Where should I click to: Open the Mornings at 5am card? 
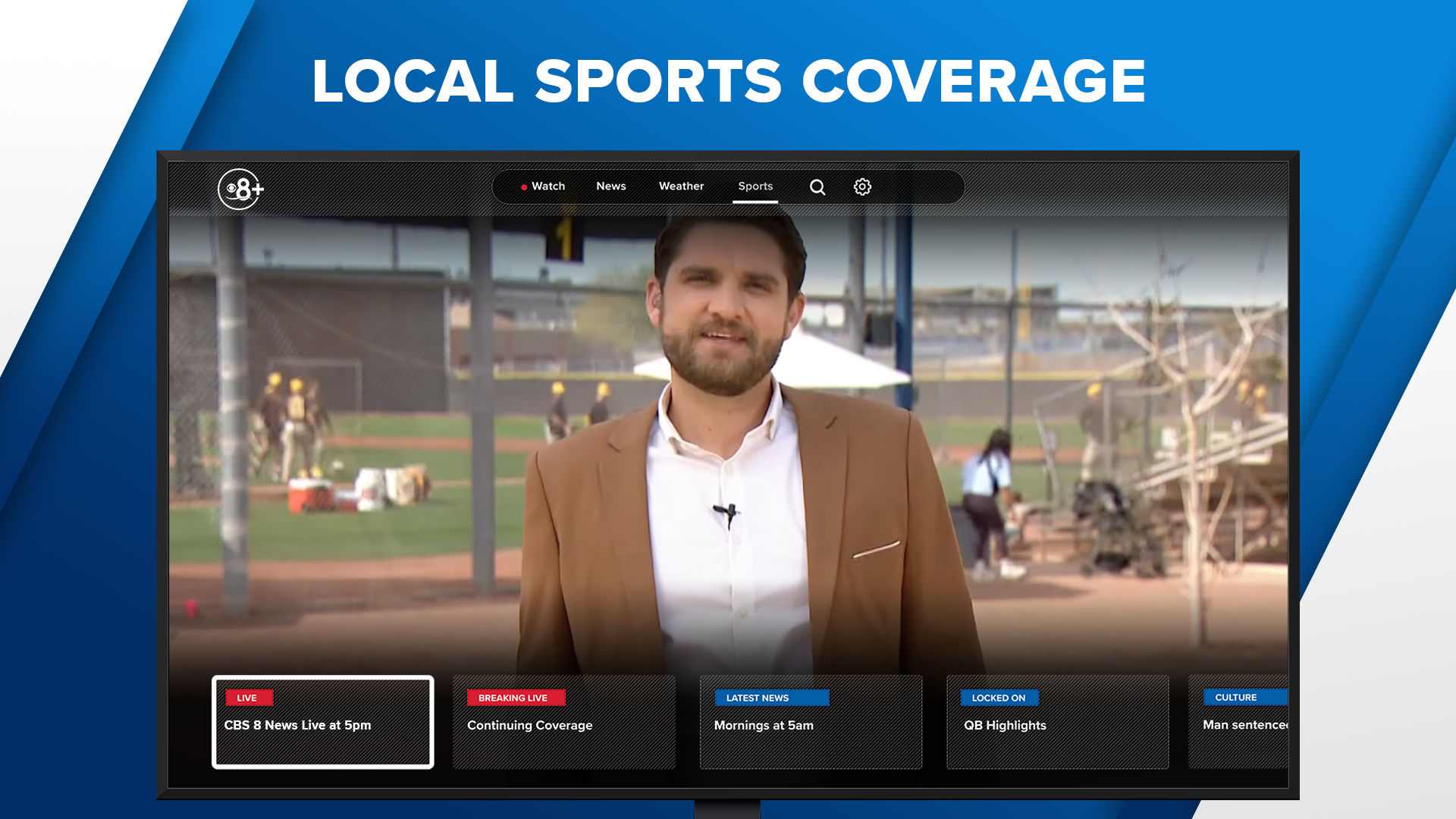pyautogui.click(x=811, y=722)
